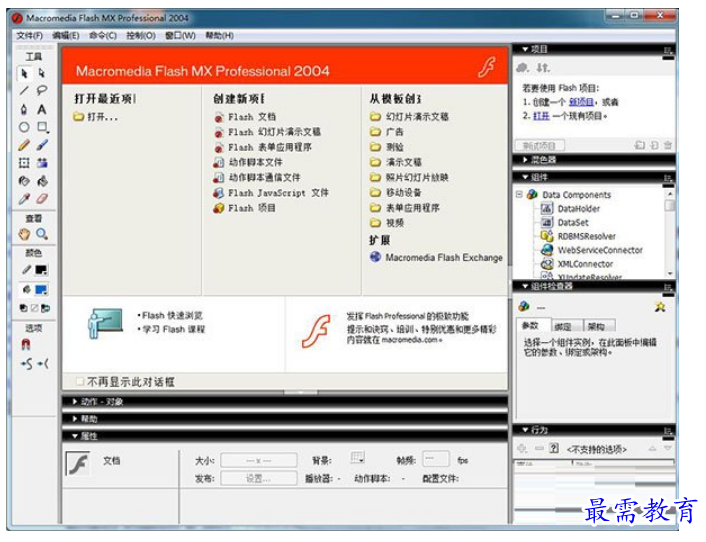Select the Pencil tool
This screenshot has width=706, height=542.
pos(24,145)
